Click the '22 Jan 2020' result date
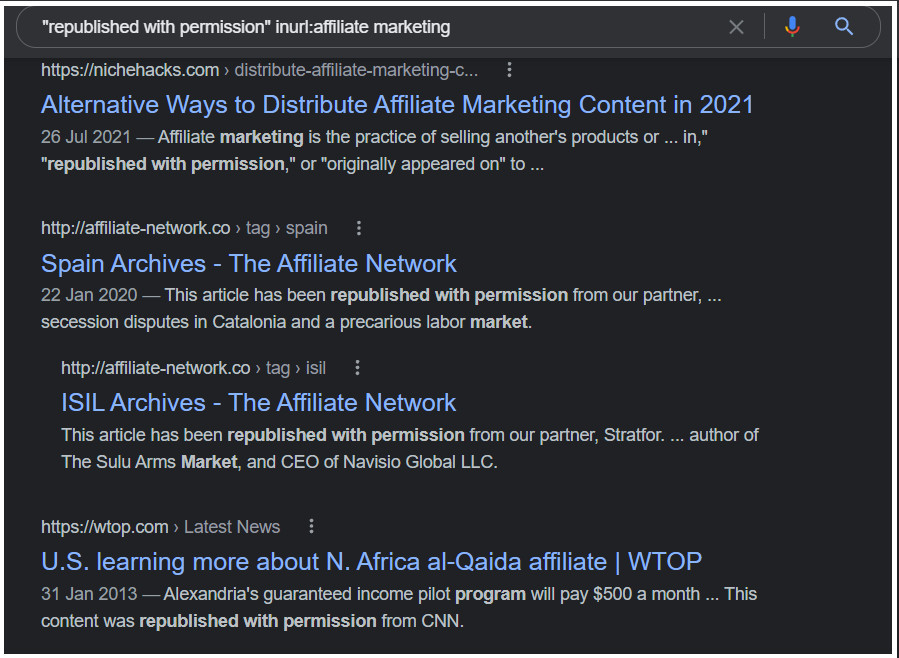 pos(89,295)
